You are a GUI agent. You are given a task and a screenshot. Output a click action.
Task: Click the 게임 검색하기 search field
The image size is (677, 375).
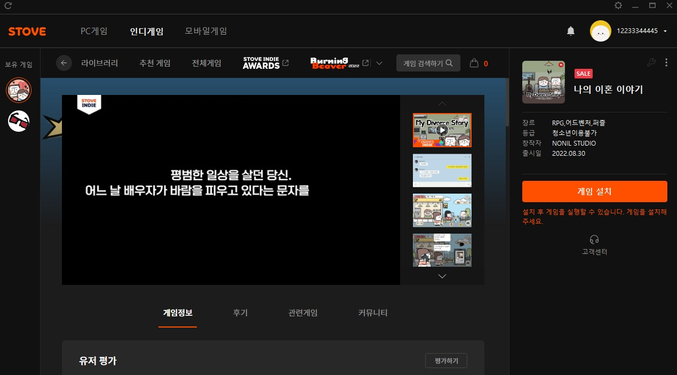coord(428,63)
